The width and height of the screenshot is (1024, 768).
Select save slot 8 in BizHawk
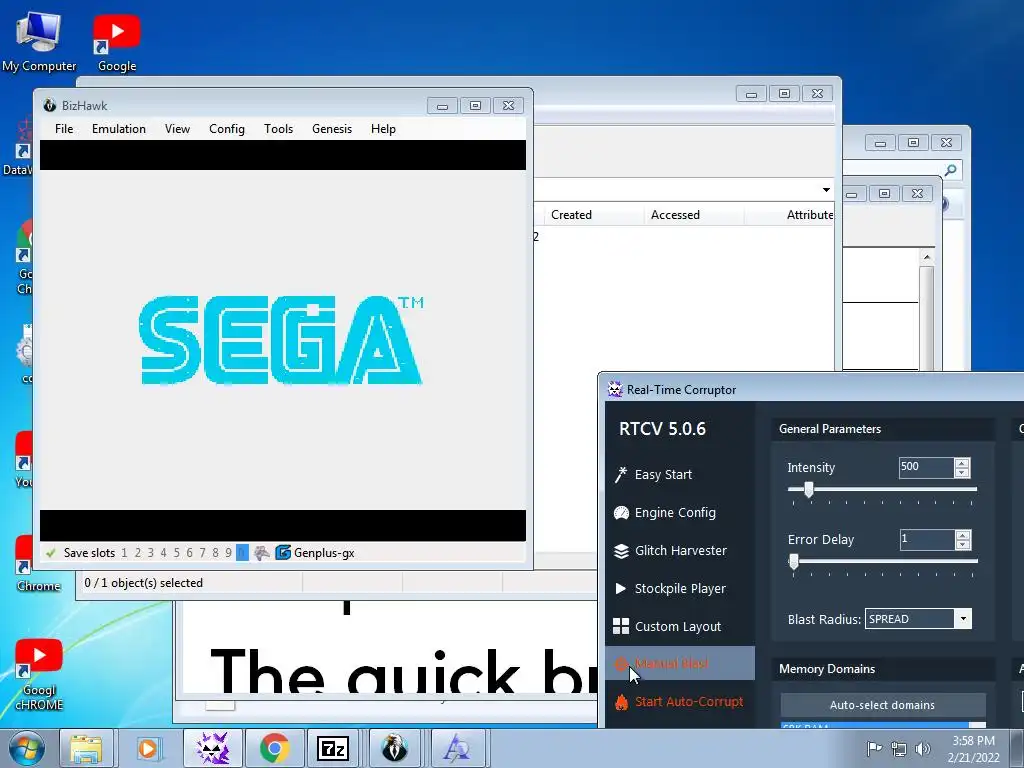click(x=216, y=552)
